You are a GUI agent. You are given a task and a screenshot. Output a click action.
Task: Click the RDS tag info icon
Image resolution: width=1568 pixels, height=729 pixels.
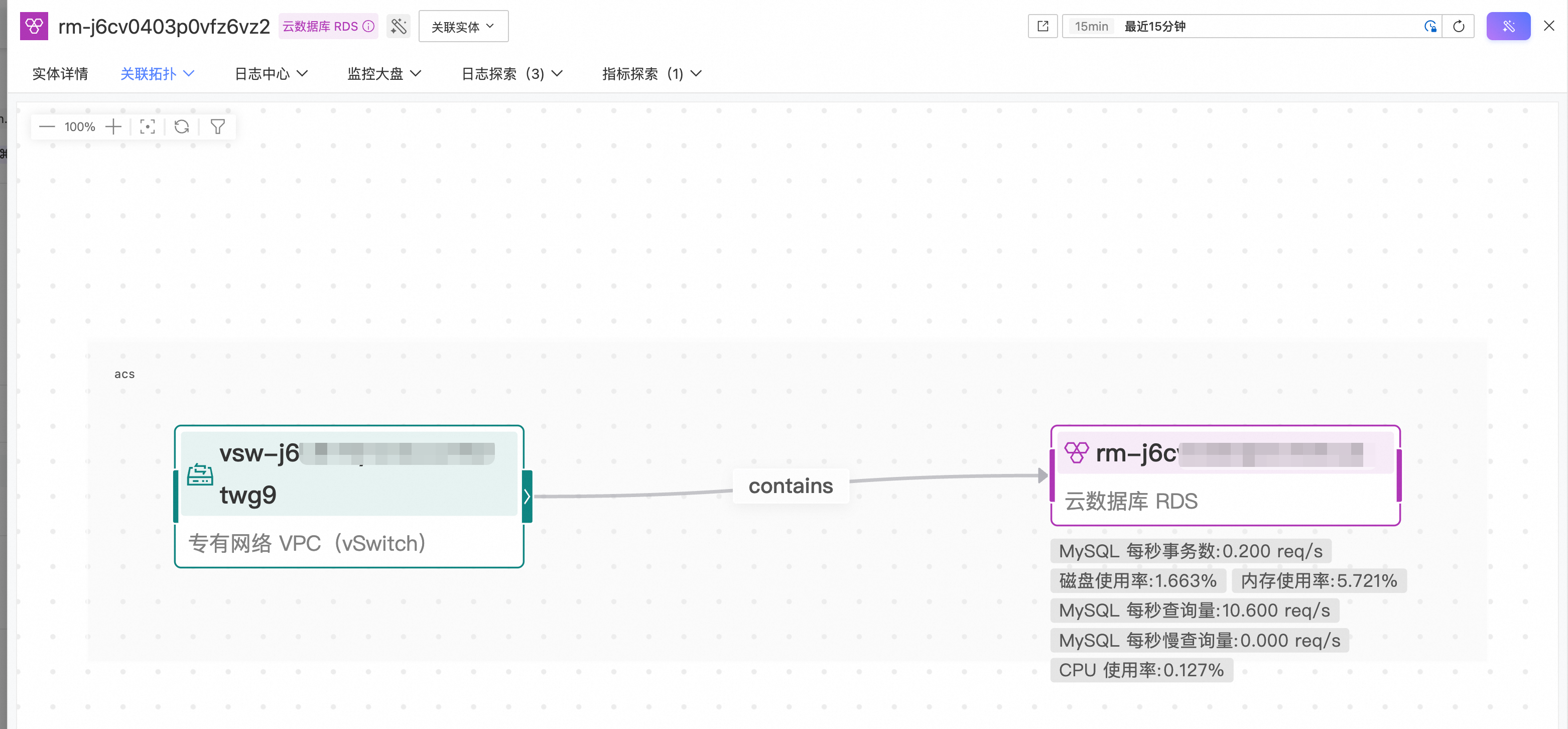tap(368, 26)
